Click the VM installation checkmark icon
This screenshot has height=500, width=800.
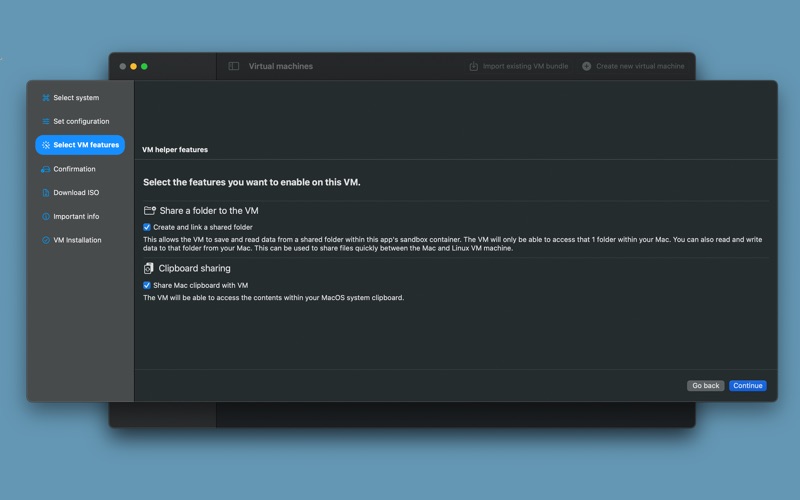(x=45, y=240)
